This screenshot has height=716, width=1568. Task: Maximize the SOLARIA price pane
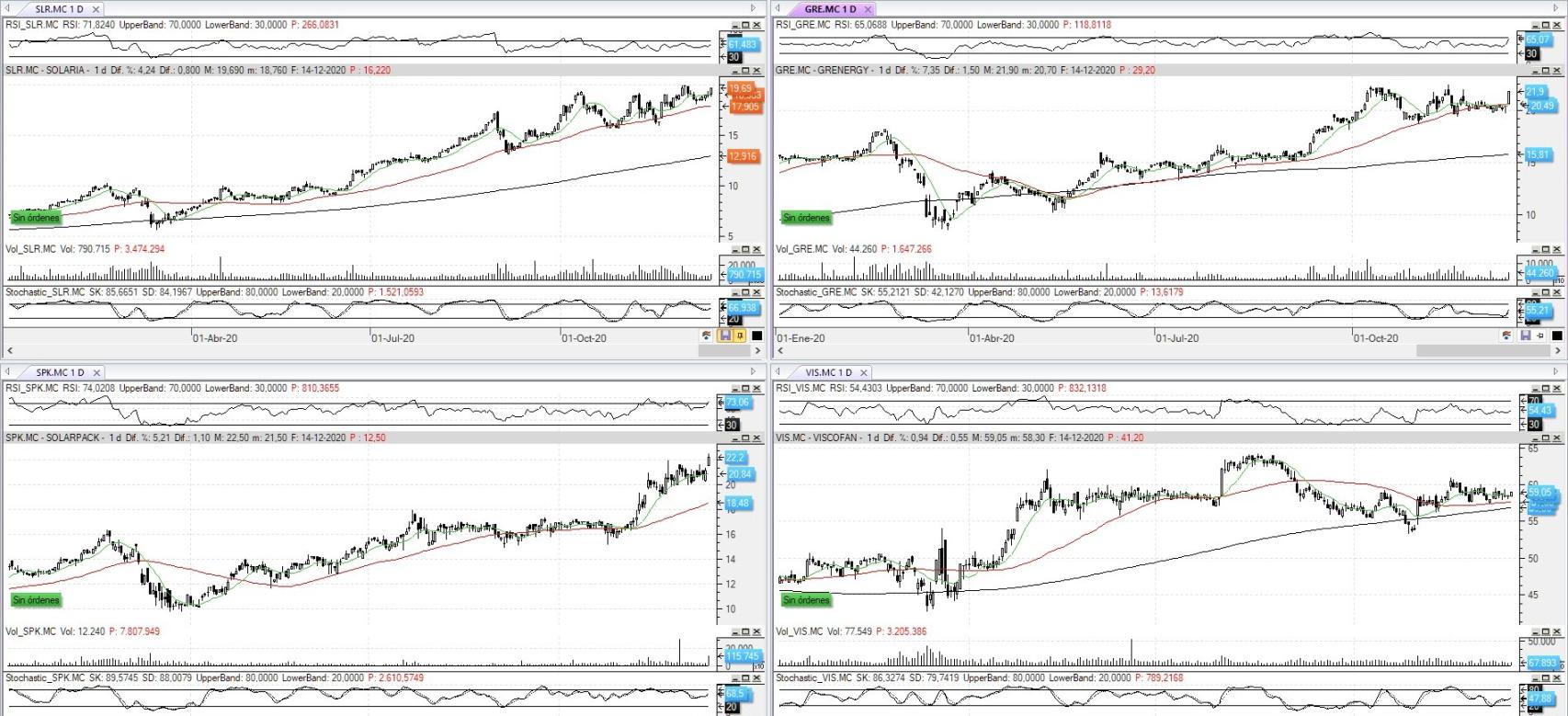tap(745, 71)
